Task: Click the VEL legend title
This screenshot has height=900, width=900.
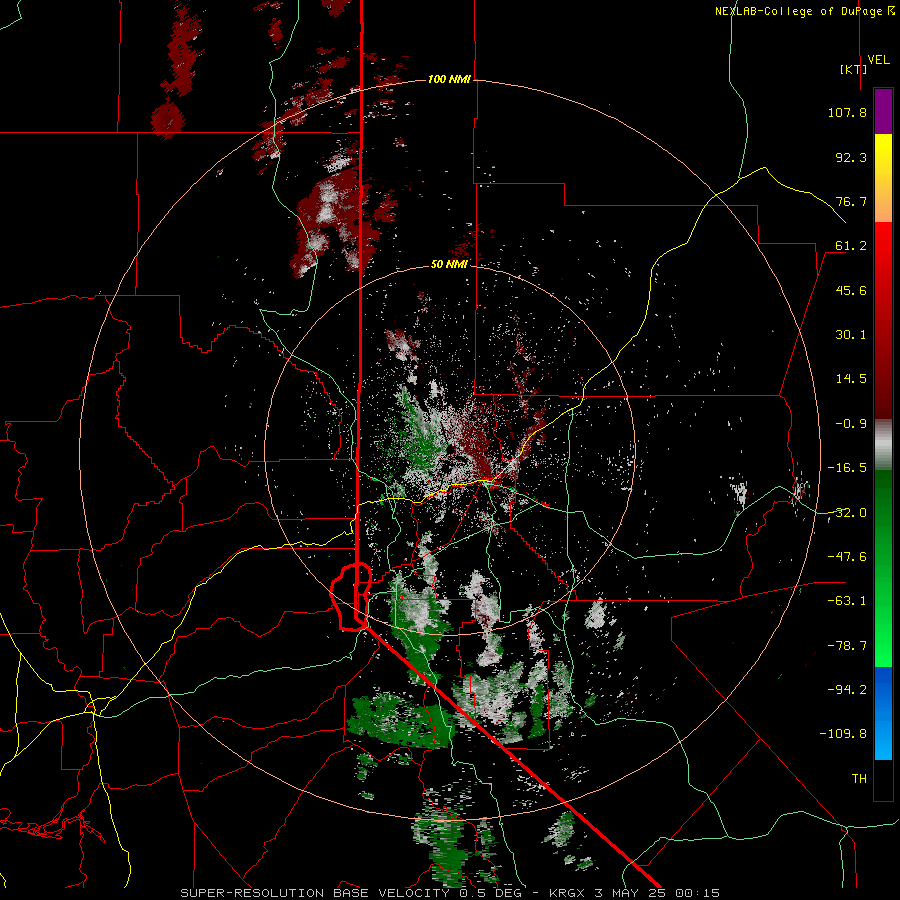Action: [878, 60]
